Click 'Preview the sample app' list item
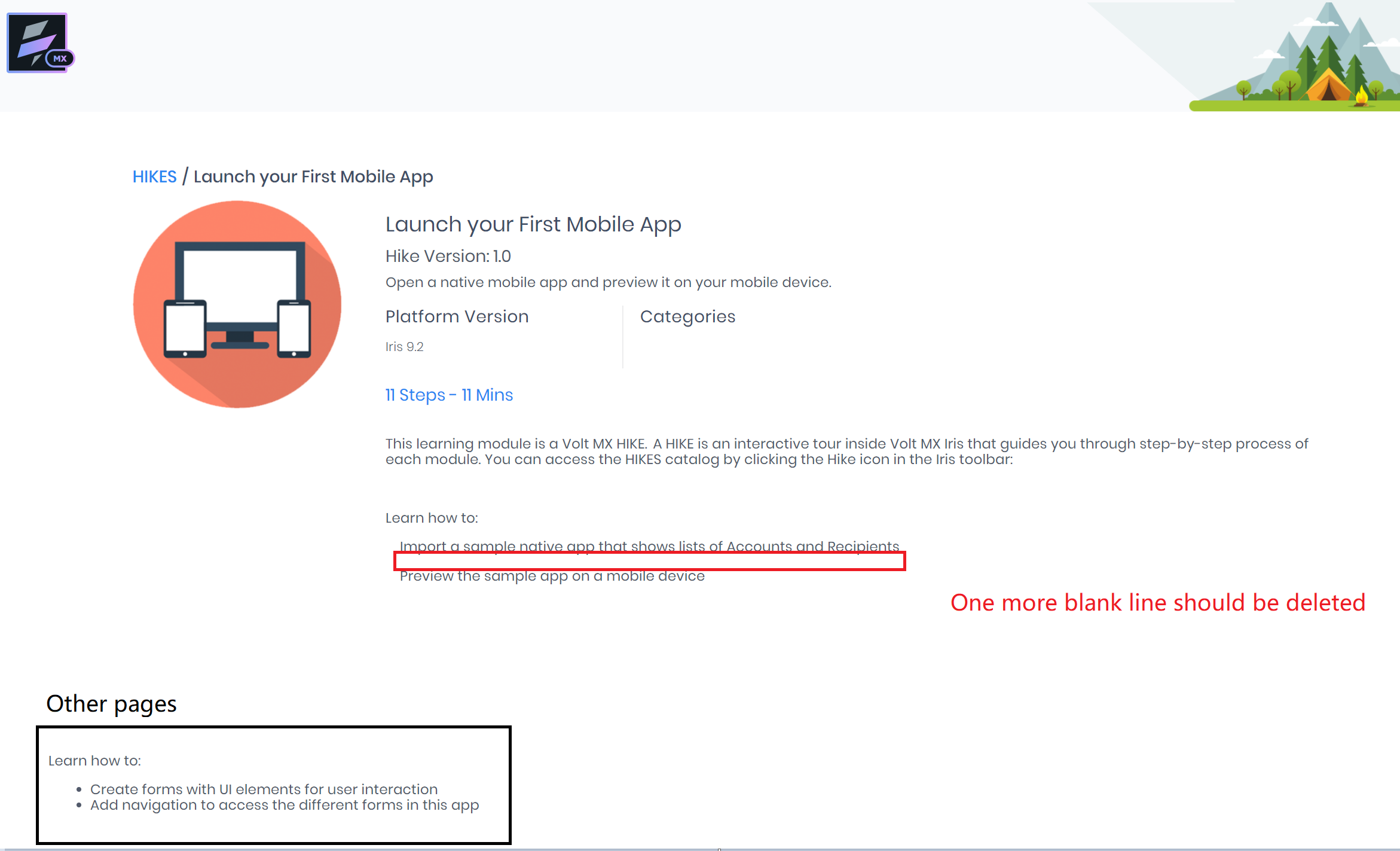This screenshot has width=1400, height=851. point(552,577)
